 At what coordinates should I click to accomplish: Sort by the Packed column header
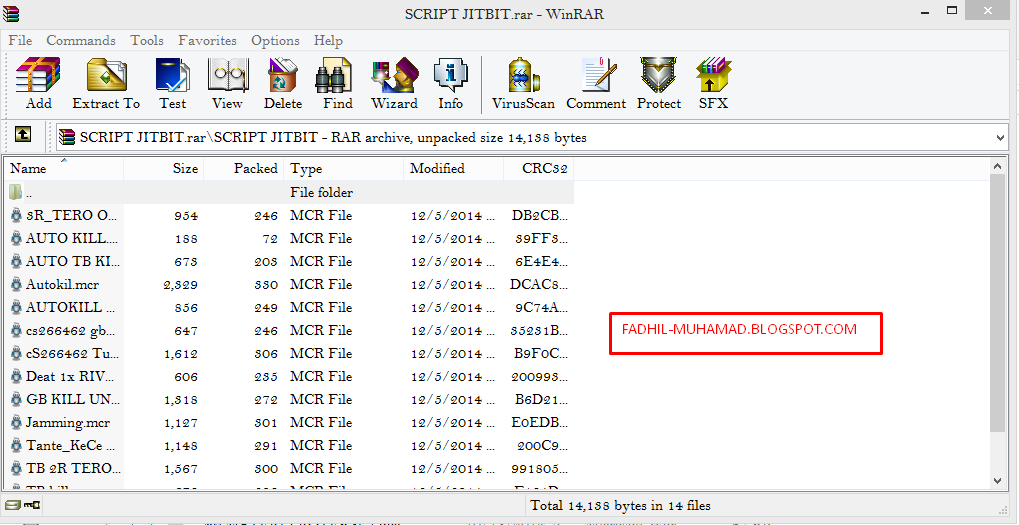[x=244, y=168]
